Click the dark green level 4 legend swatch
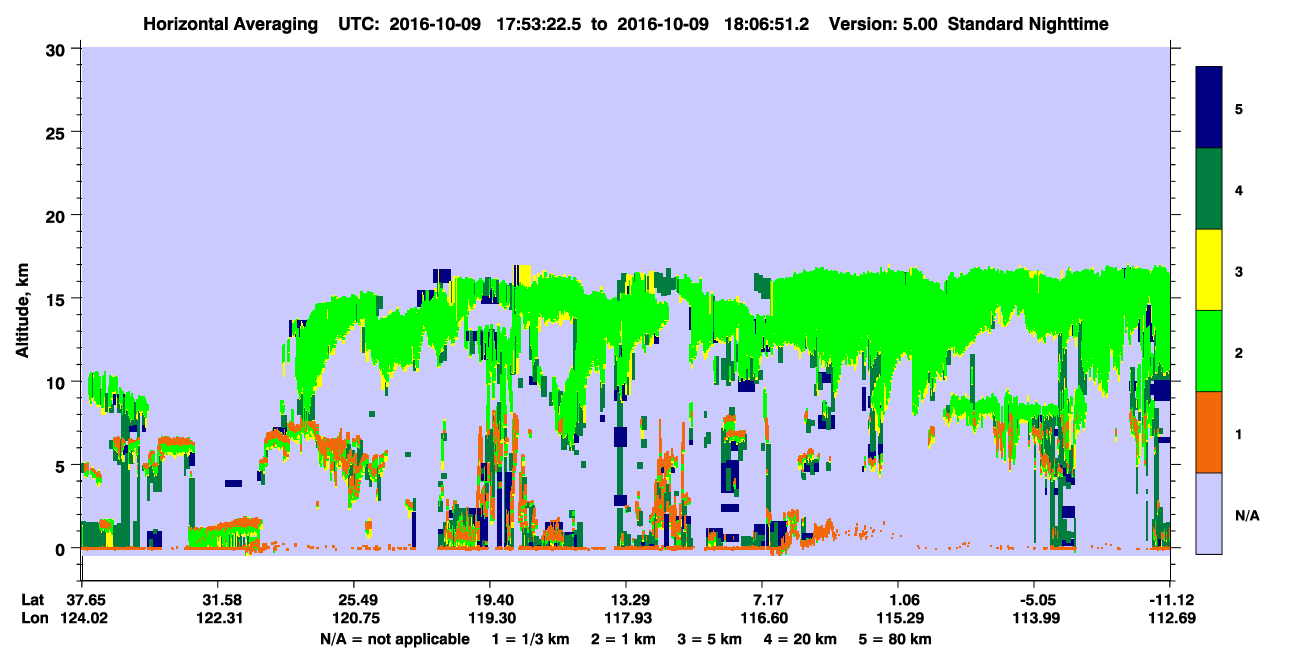The image size is (1300, 667). (x=1210, y=189)
